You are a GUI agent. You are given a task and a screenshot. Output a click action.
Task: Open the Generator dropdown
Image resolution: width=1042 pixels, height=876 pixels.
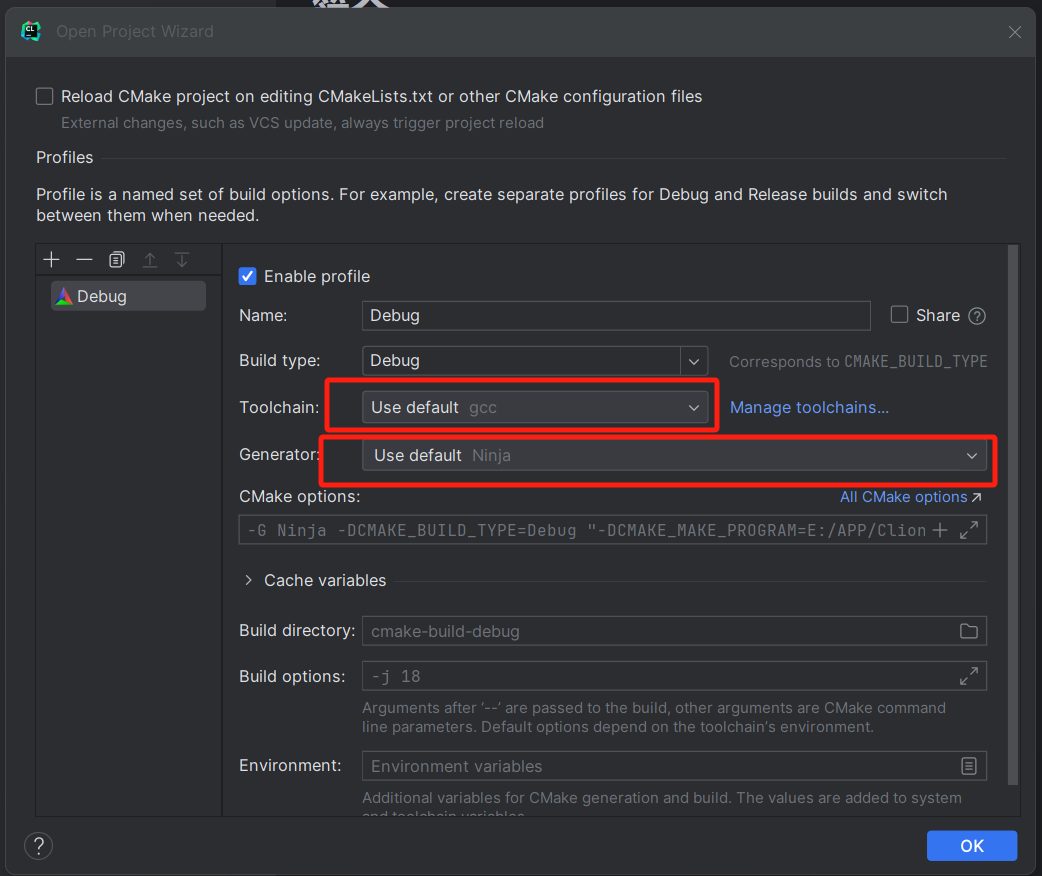[x=675, y=455]
